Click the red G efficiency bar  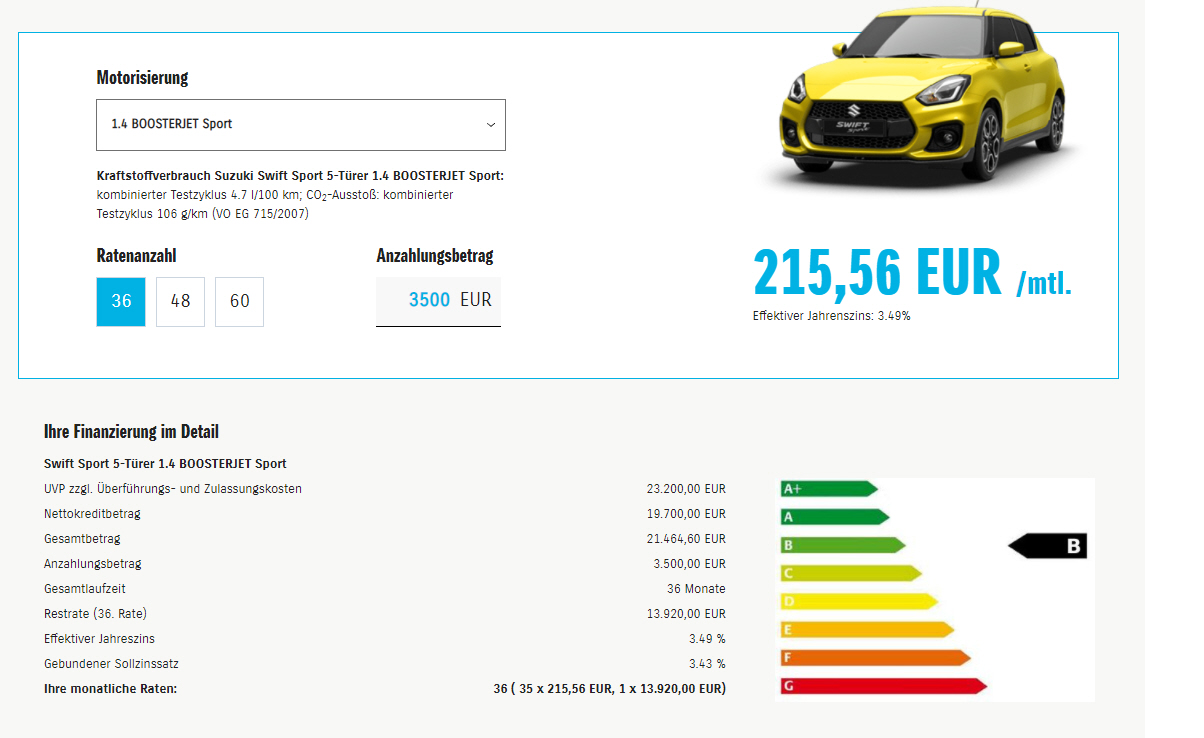pyautogui.click(x=883, y=686)
